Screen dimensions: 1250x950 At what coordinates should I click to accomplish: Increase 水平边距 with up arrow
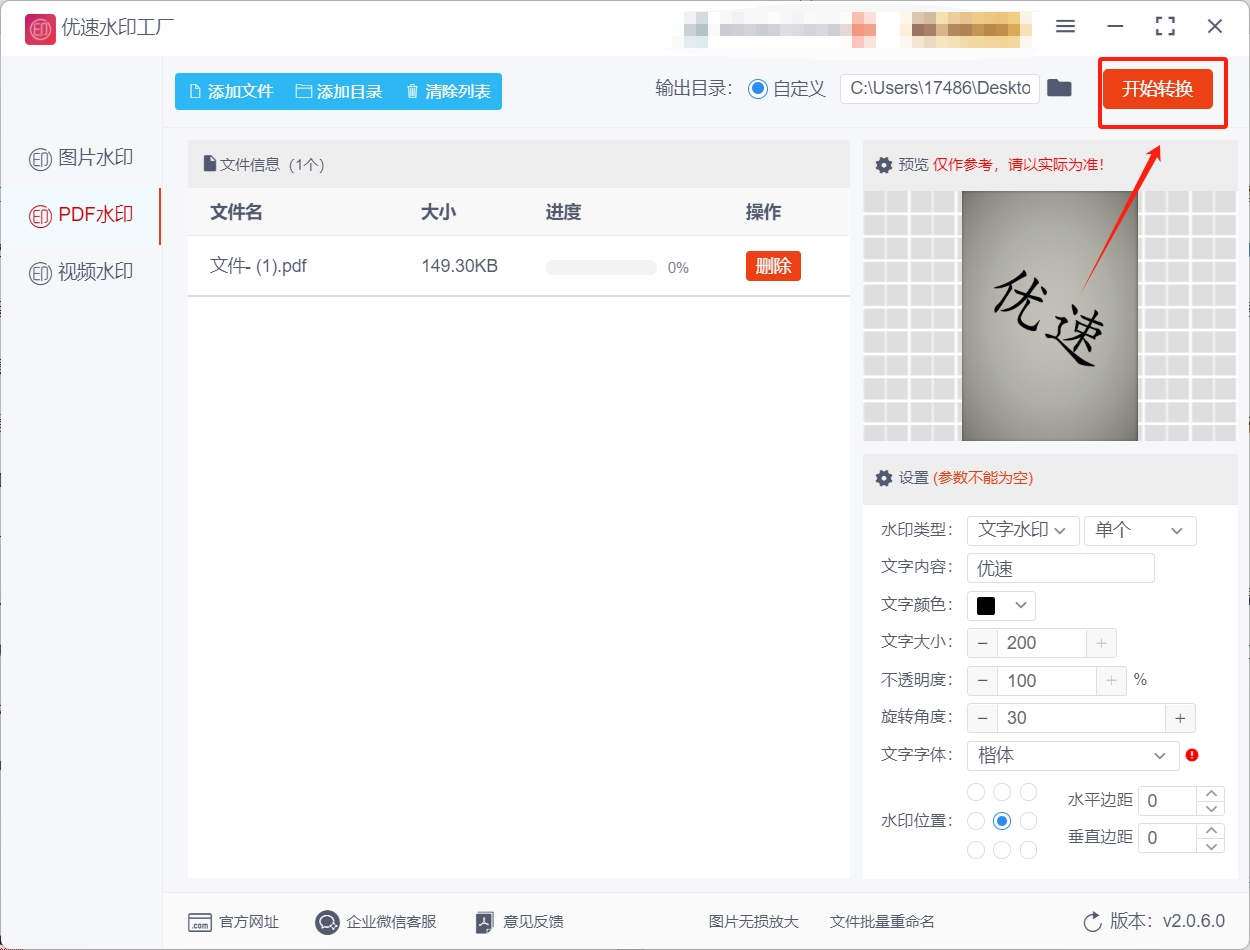coord(1211,793)
